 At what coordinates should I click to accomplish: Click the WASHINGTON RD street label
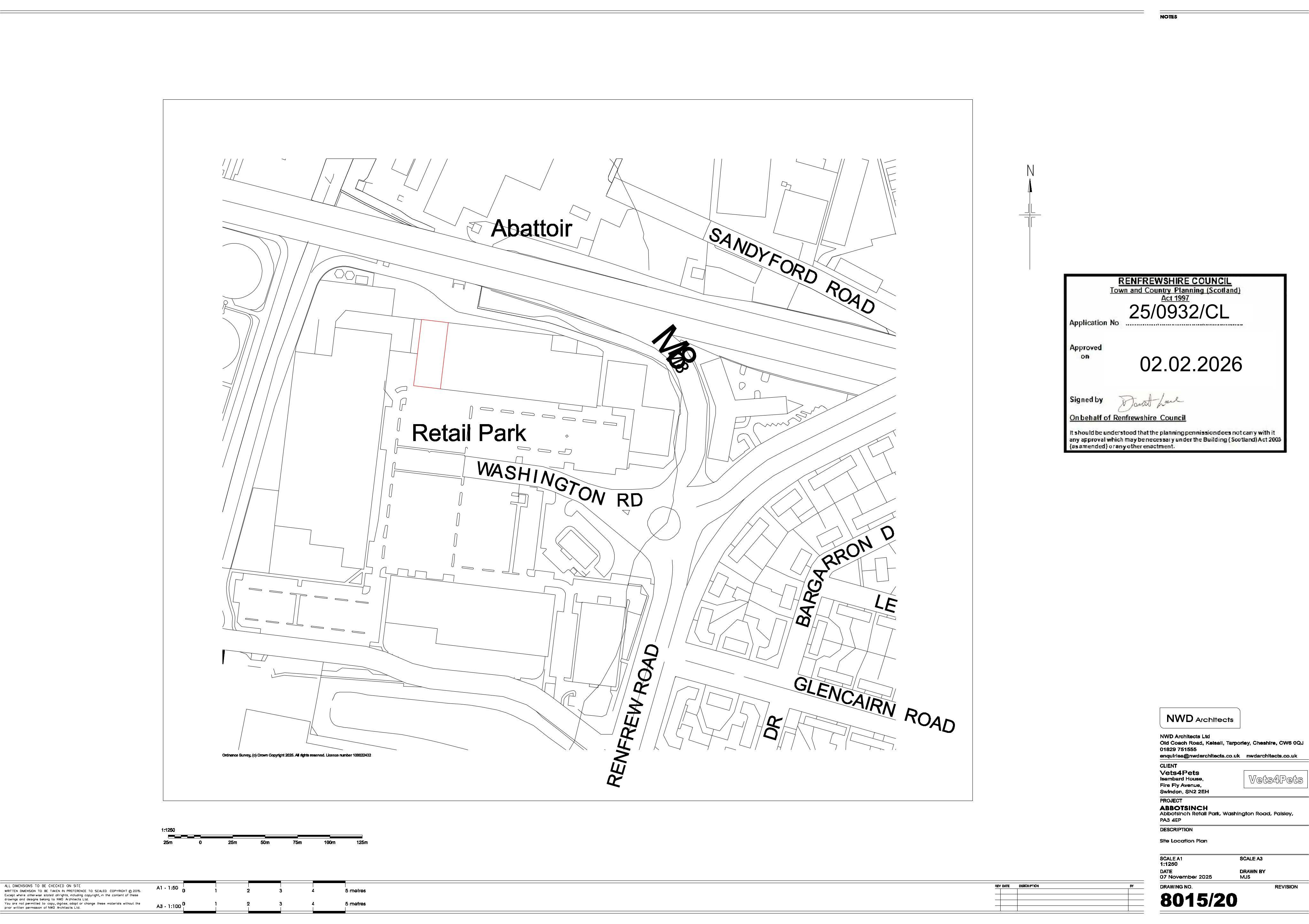[560, 485]
